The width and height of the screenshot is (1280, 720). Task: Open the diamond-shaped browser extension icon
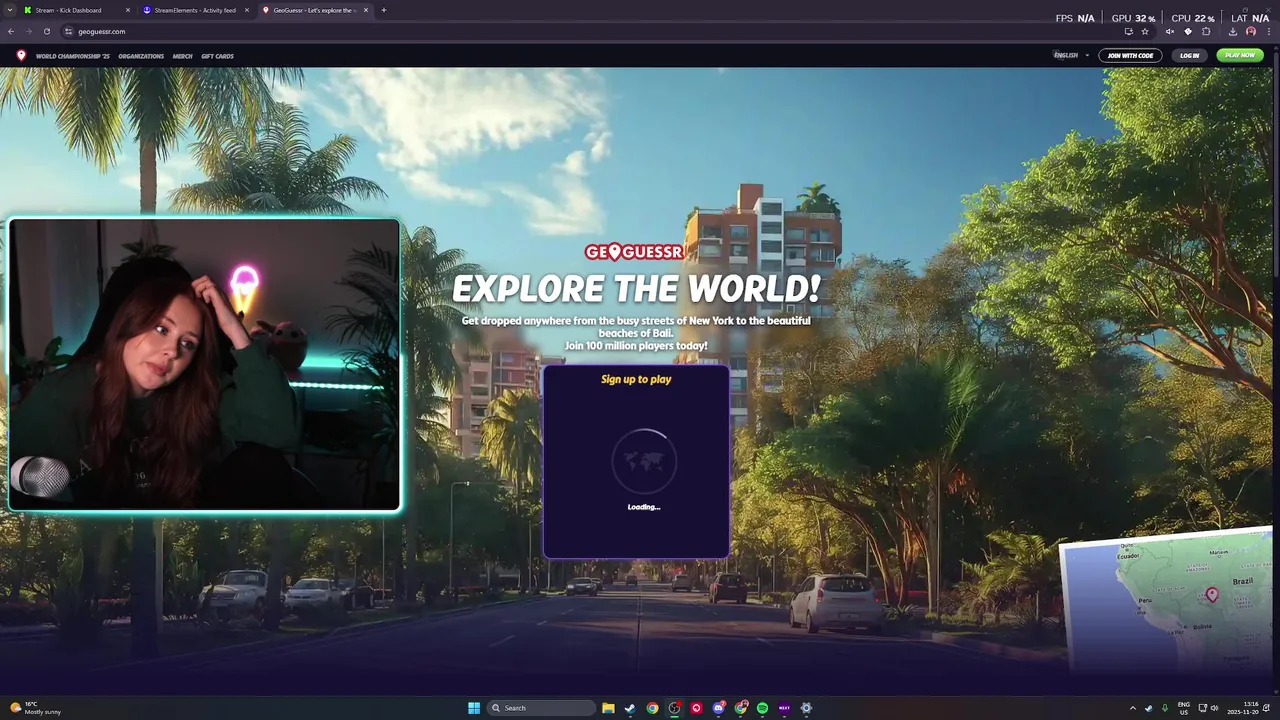(x=1188, y=31)
